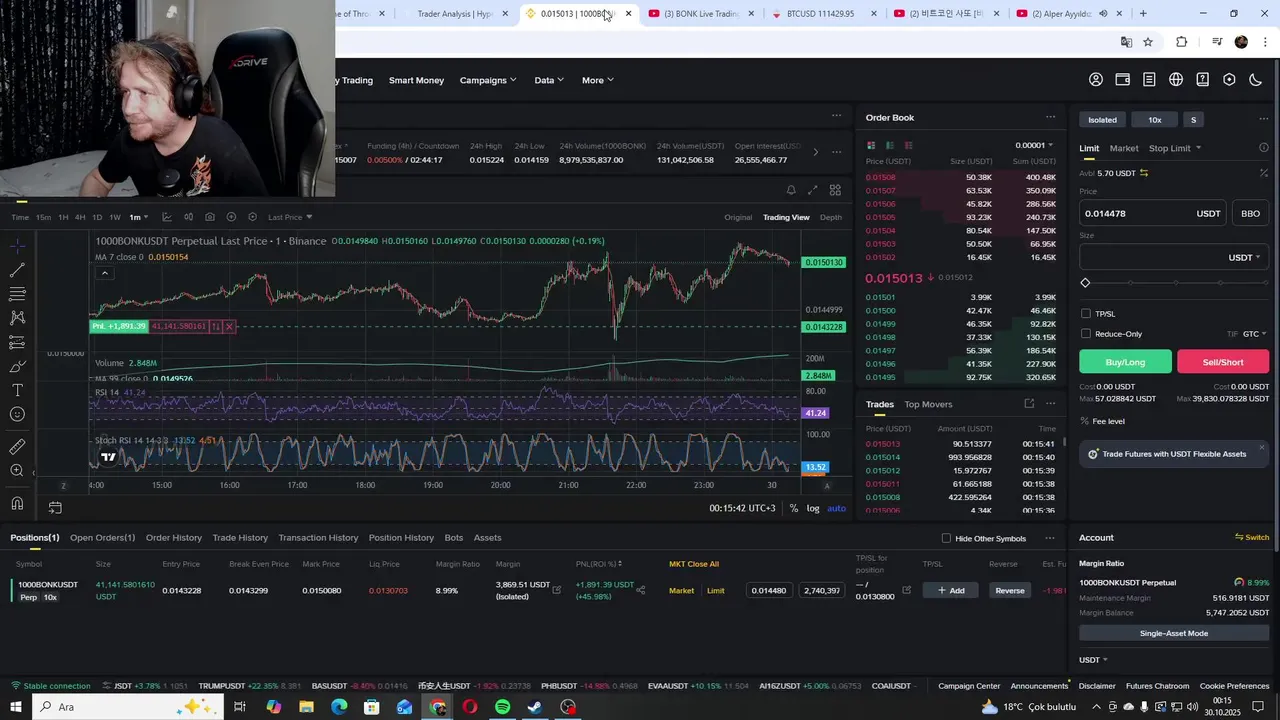Viewport: 1280px width, 720px height.
Task: Switch to dark/light theme moon icon
Action: pyautogui.click(x=1256, y=80)
